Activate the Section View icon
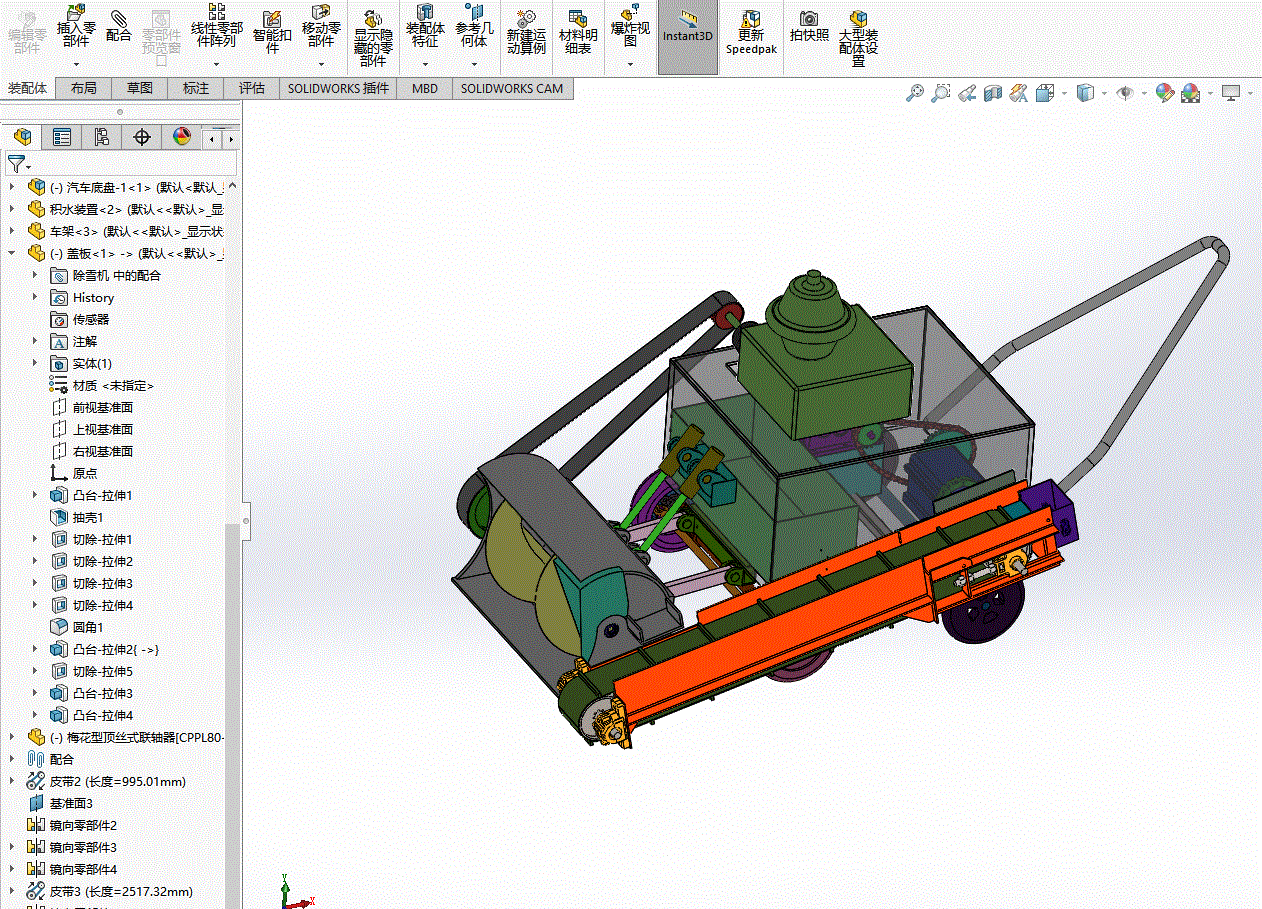Screen dimensions: 1262x909 point(993,93)
